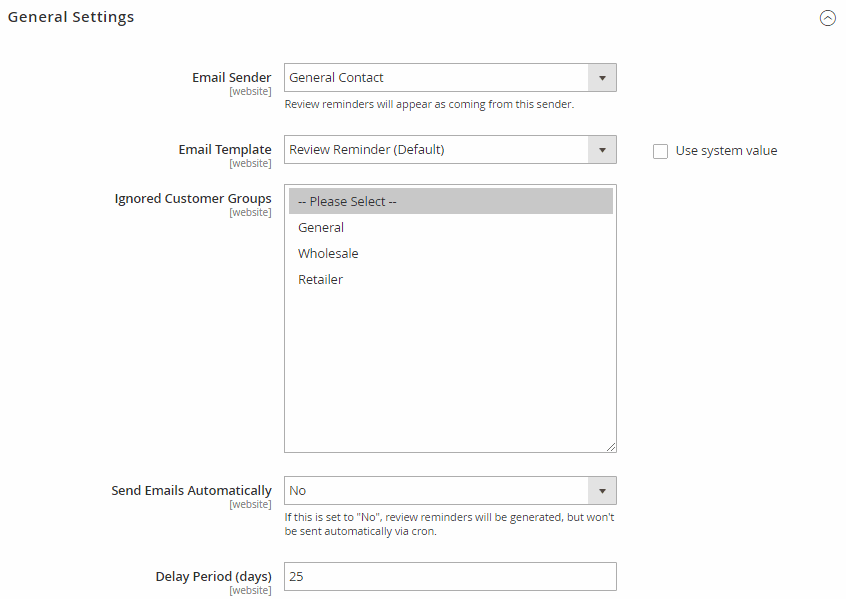Viewport: 846px width, 599px height.
Task: Open the Email Template dropdown arrow
Action: pos(602,150)
